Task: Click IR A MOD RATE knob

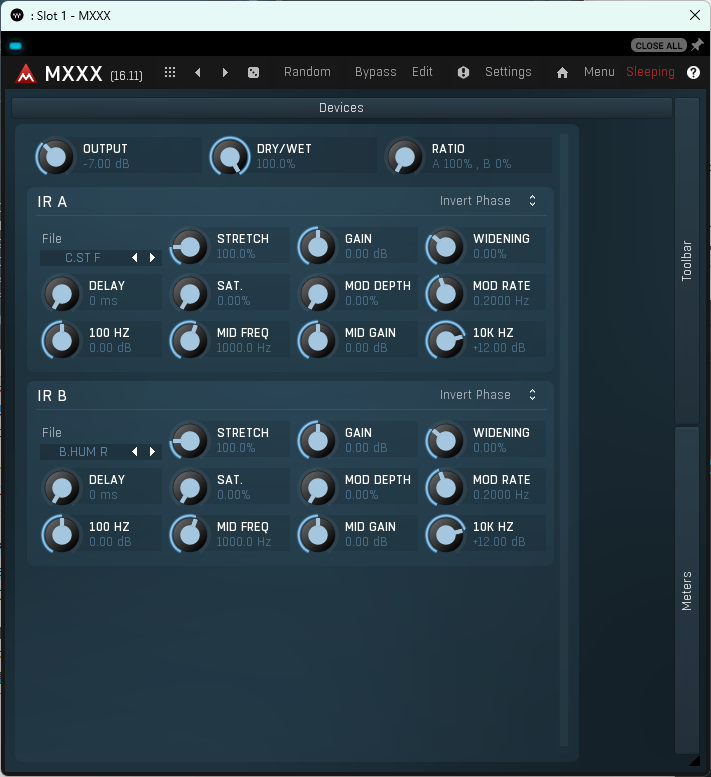Action: (x=445, y=293)
